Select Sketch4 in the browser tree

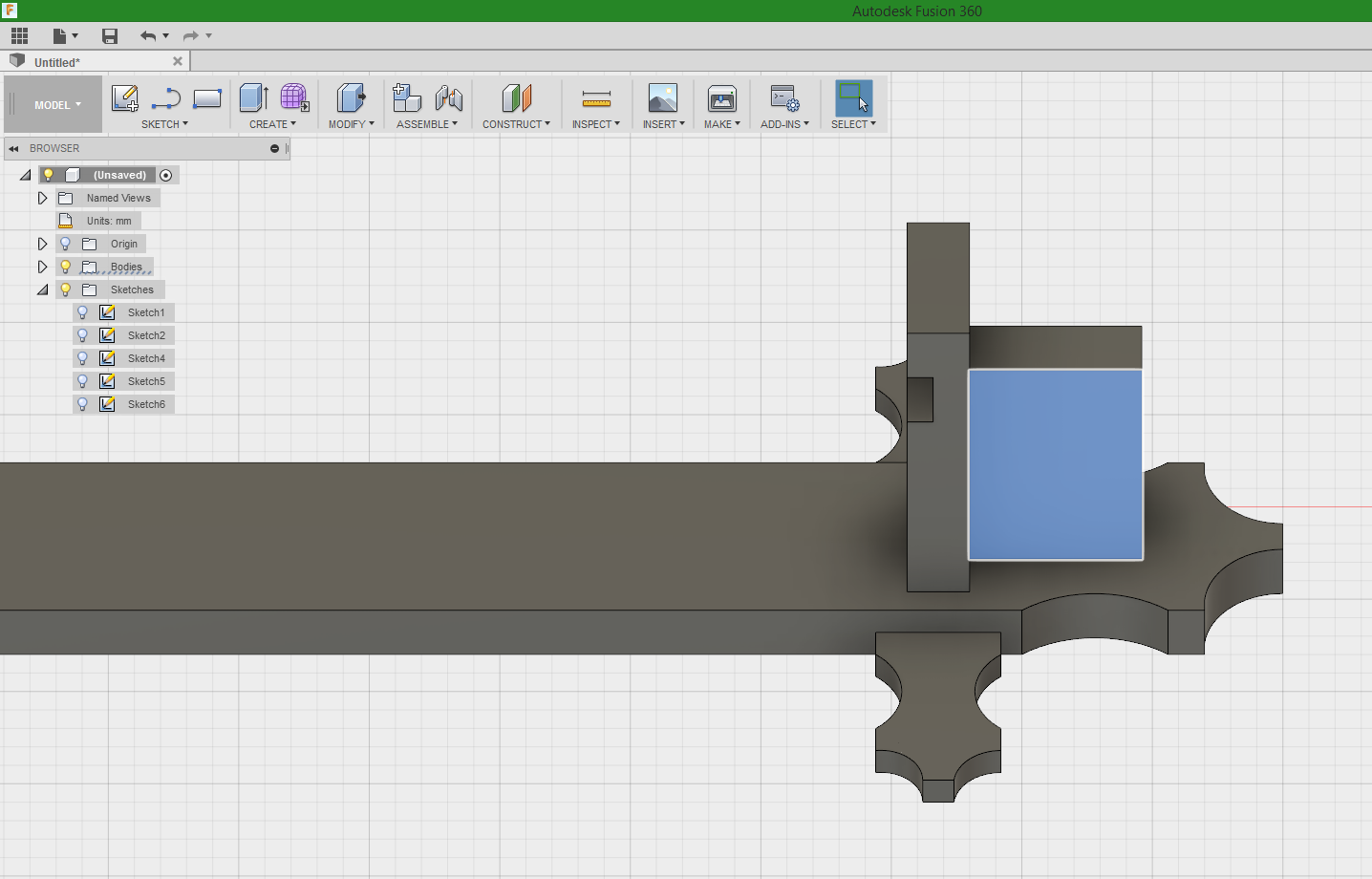pos(146,358)
